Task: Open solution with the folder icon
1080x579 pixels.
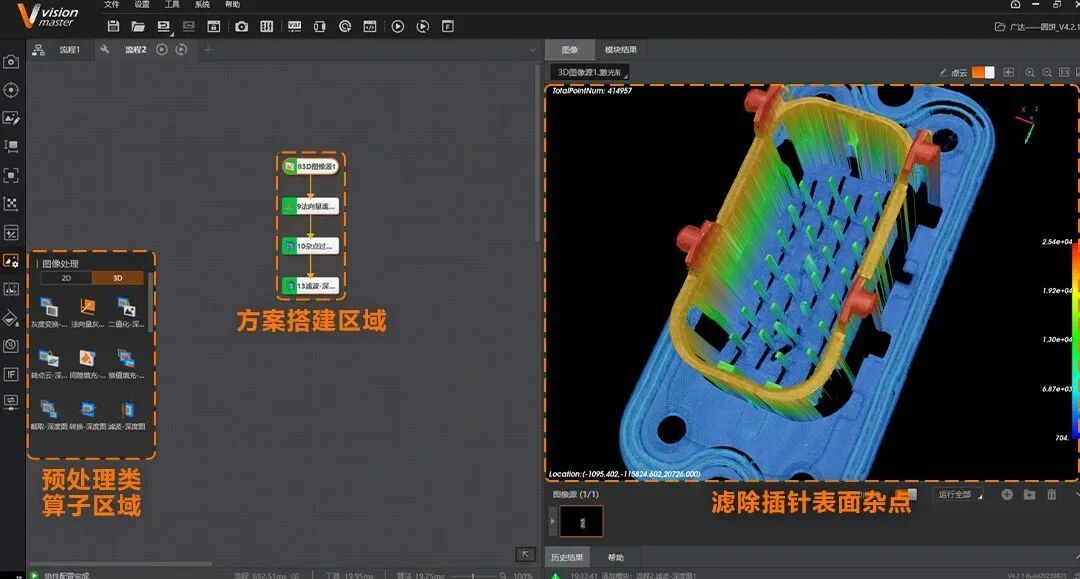Action: tap(138, 26)
